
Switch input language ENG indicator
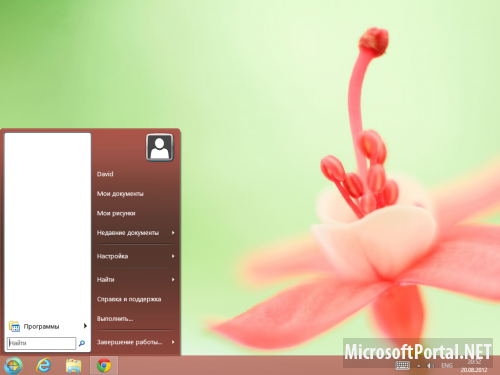[447, 366]
